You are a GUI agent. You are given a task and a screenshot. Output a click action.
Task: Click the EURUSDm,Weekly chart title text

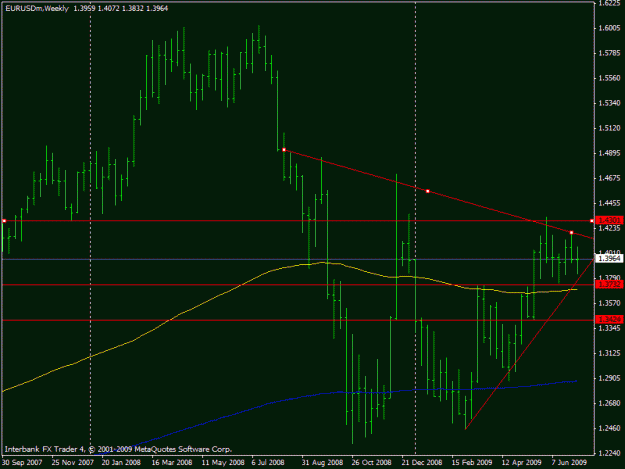pyautogui.click(x=37, y=8)
